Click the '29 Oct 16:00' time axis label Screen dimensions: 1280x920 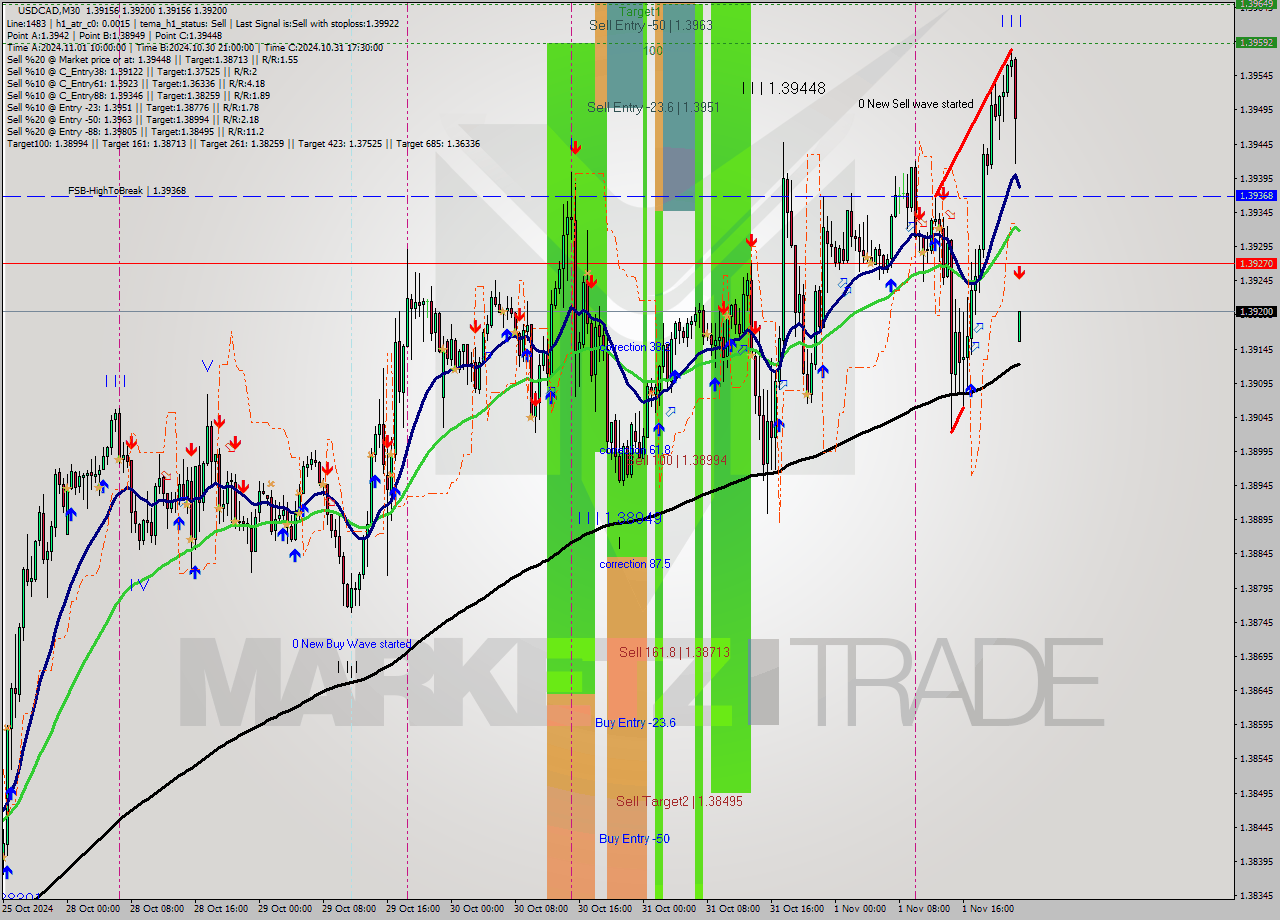tap(413, 909)
